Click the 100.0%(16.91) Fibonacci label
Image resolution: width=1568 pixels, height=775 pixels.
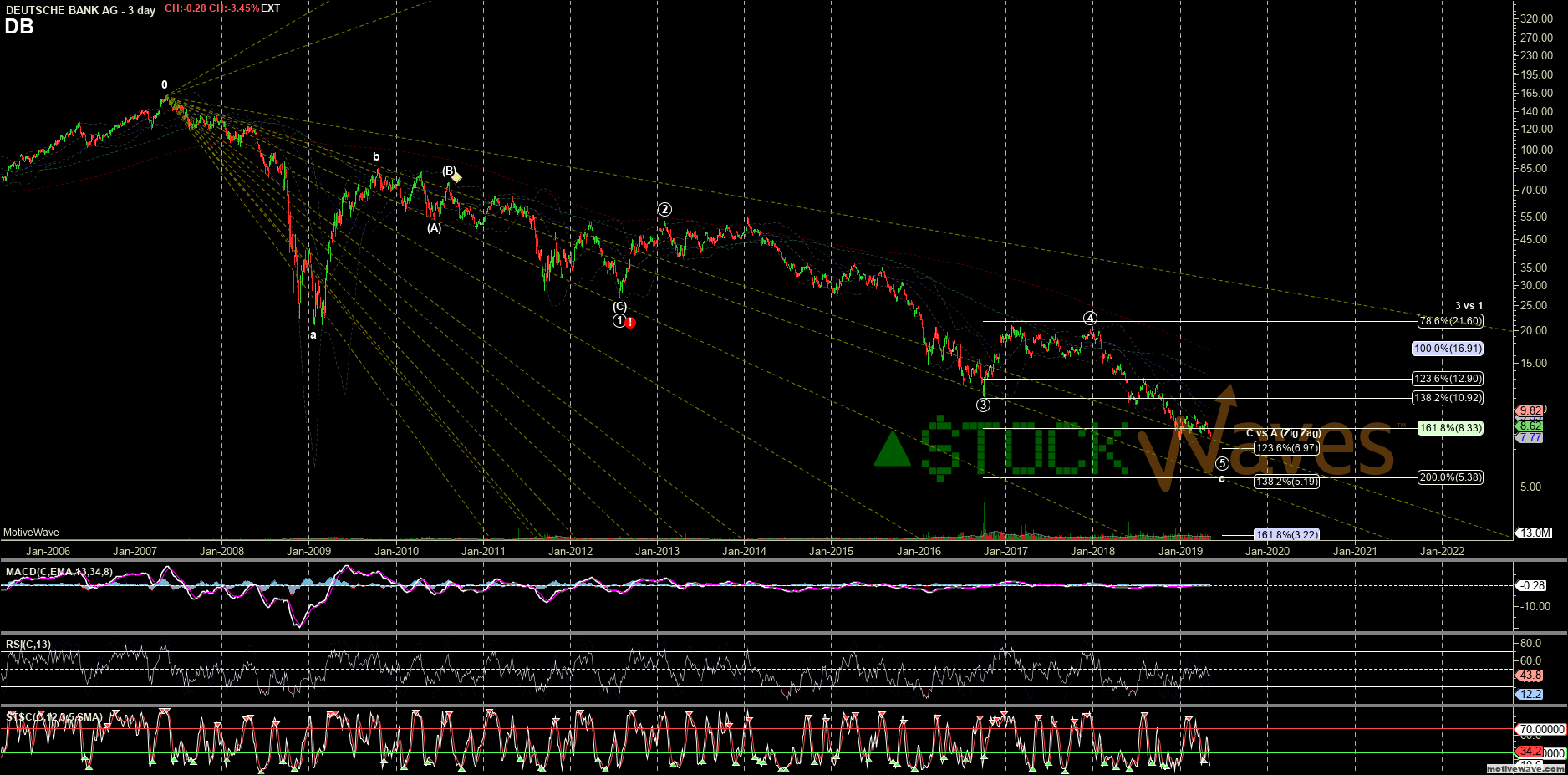1448,349
